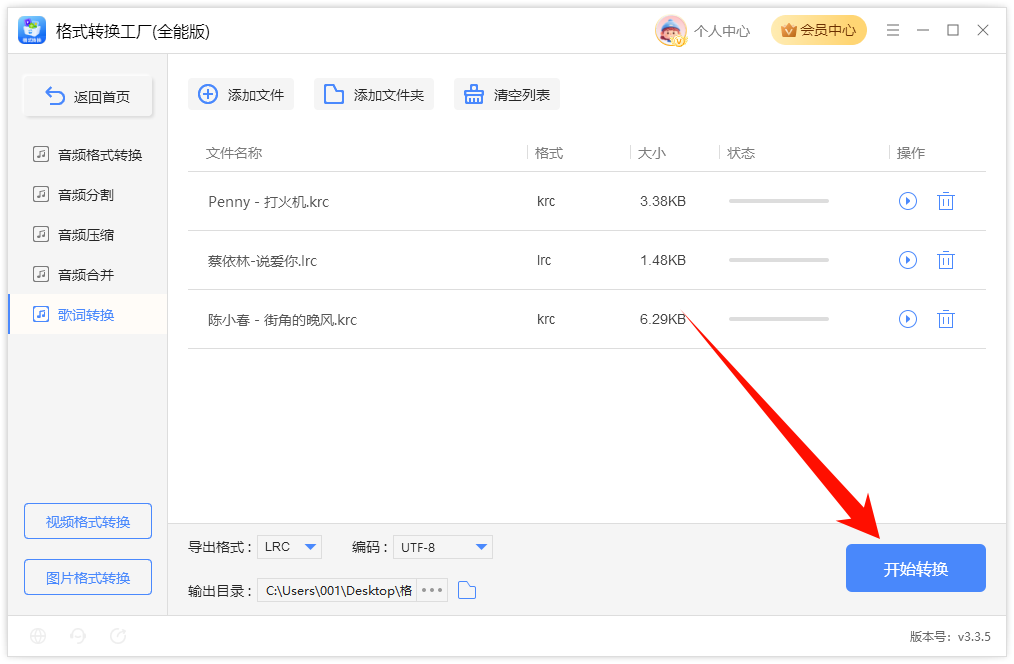The image size is (1014, 664).
Task: Select 音频分割 in sidebar
Action: click(x=88, y=195)
